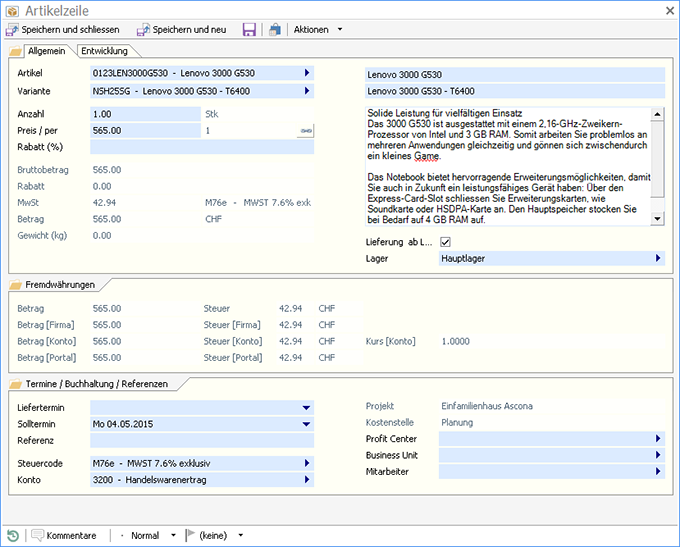This screenshot has height=547, width=680.
Task: Click the Preis field showing 565.00
Action: 145,131
